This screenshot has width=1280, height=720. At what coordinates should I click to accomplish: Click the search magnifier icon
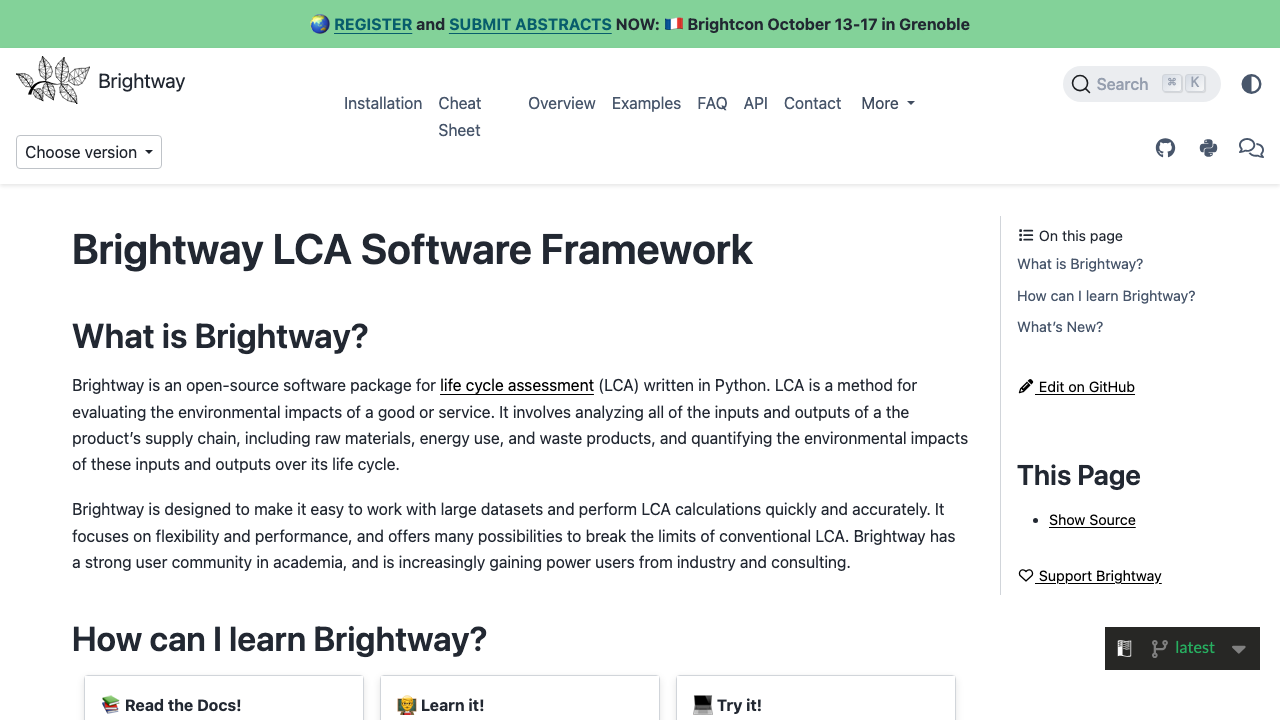coord(1080,84)
